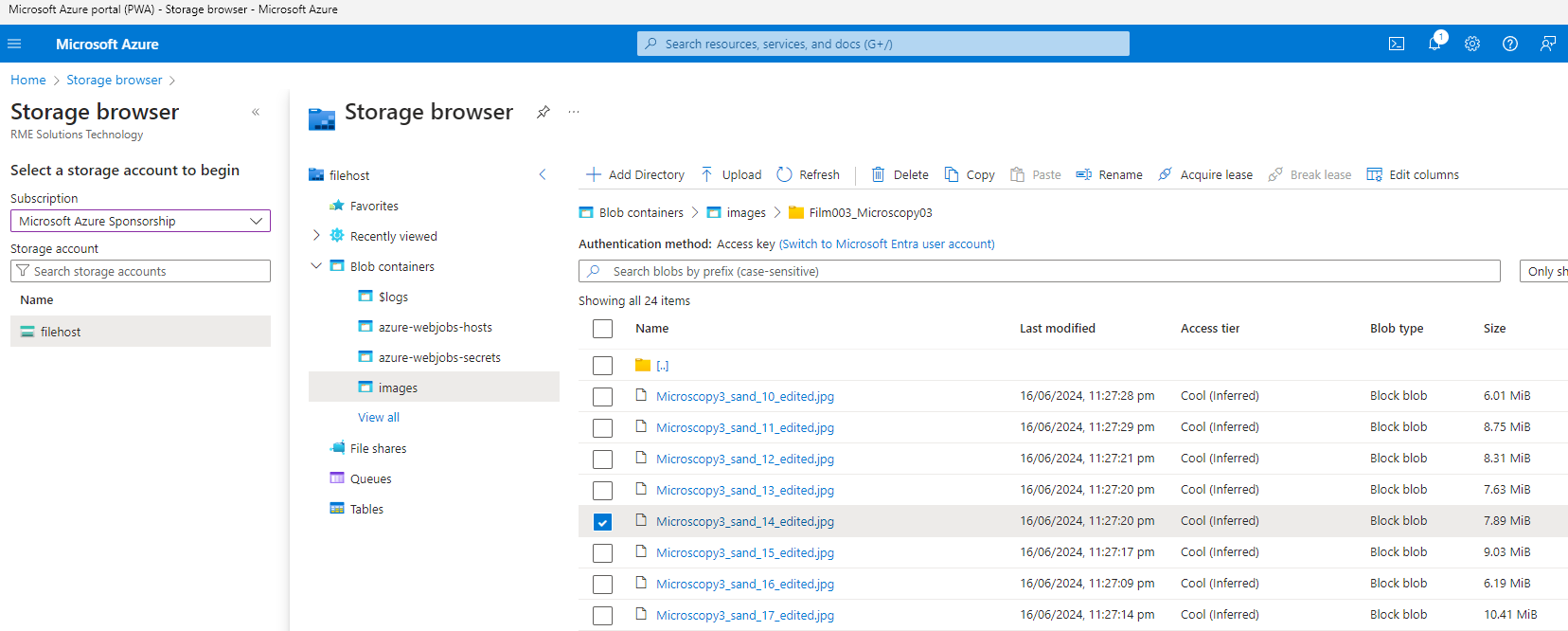Screen dimensions: 1568x631
Task: Click Upload in the blob toolbar
Action: (x=731, y=174)
